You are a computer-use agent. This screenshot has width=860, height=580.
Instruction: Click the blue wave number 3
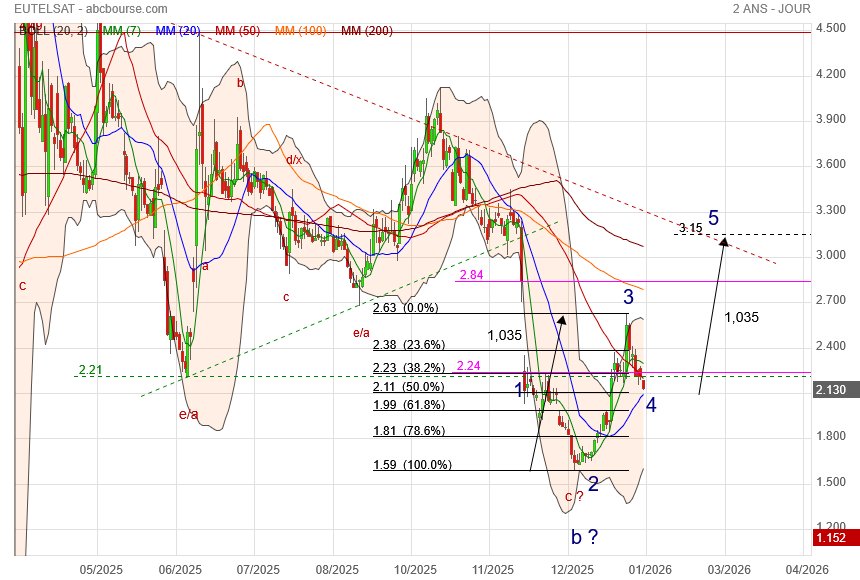629,297
